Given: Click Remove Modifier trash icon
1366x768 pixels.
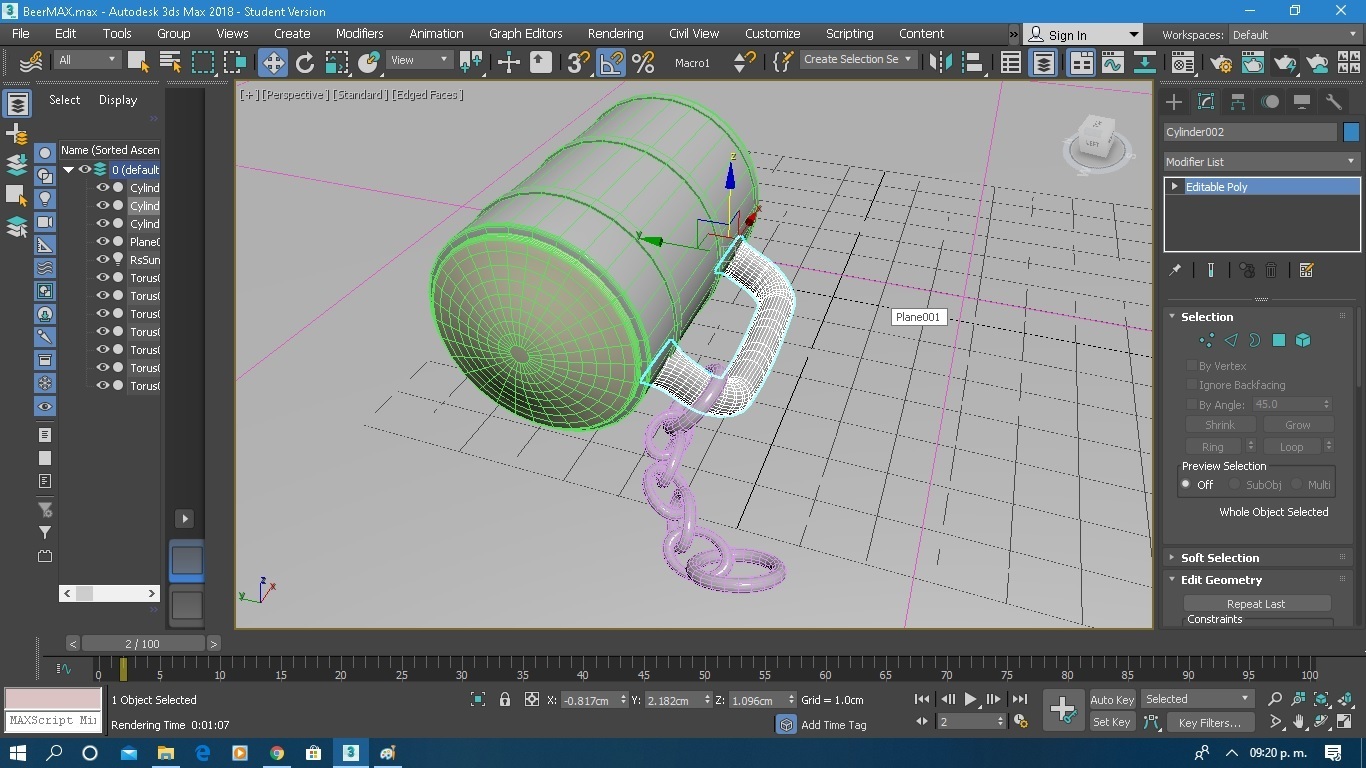Looking at the screenshot, I should point(1271,270).
